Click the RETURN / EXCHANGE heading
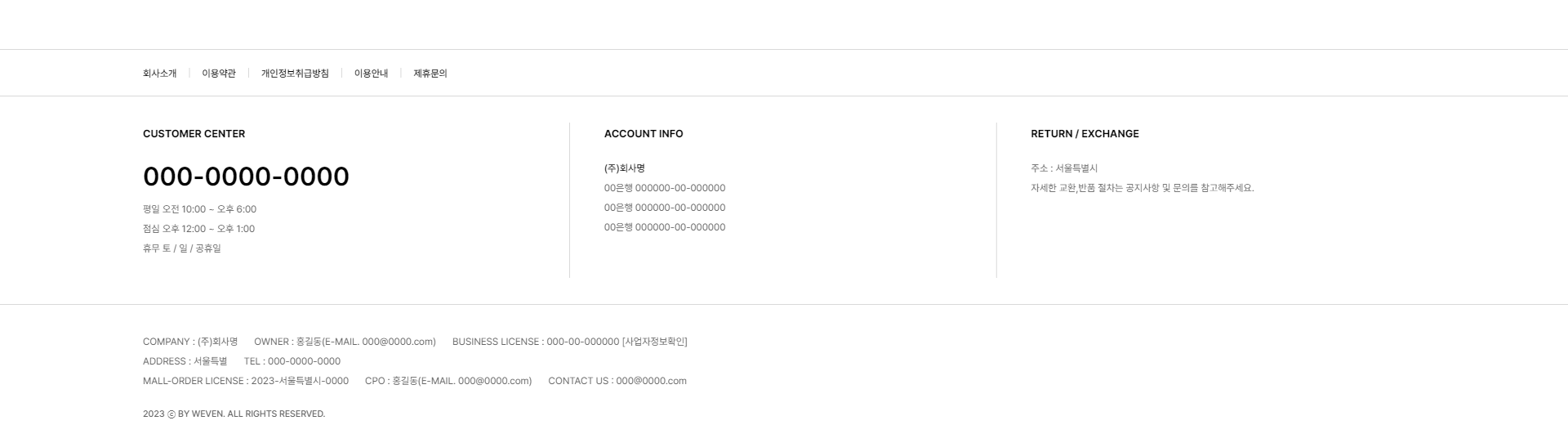This screenshot has height=425, width=1568. pos(1085,134)
